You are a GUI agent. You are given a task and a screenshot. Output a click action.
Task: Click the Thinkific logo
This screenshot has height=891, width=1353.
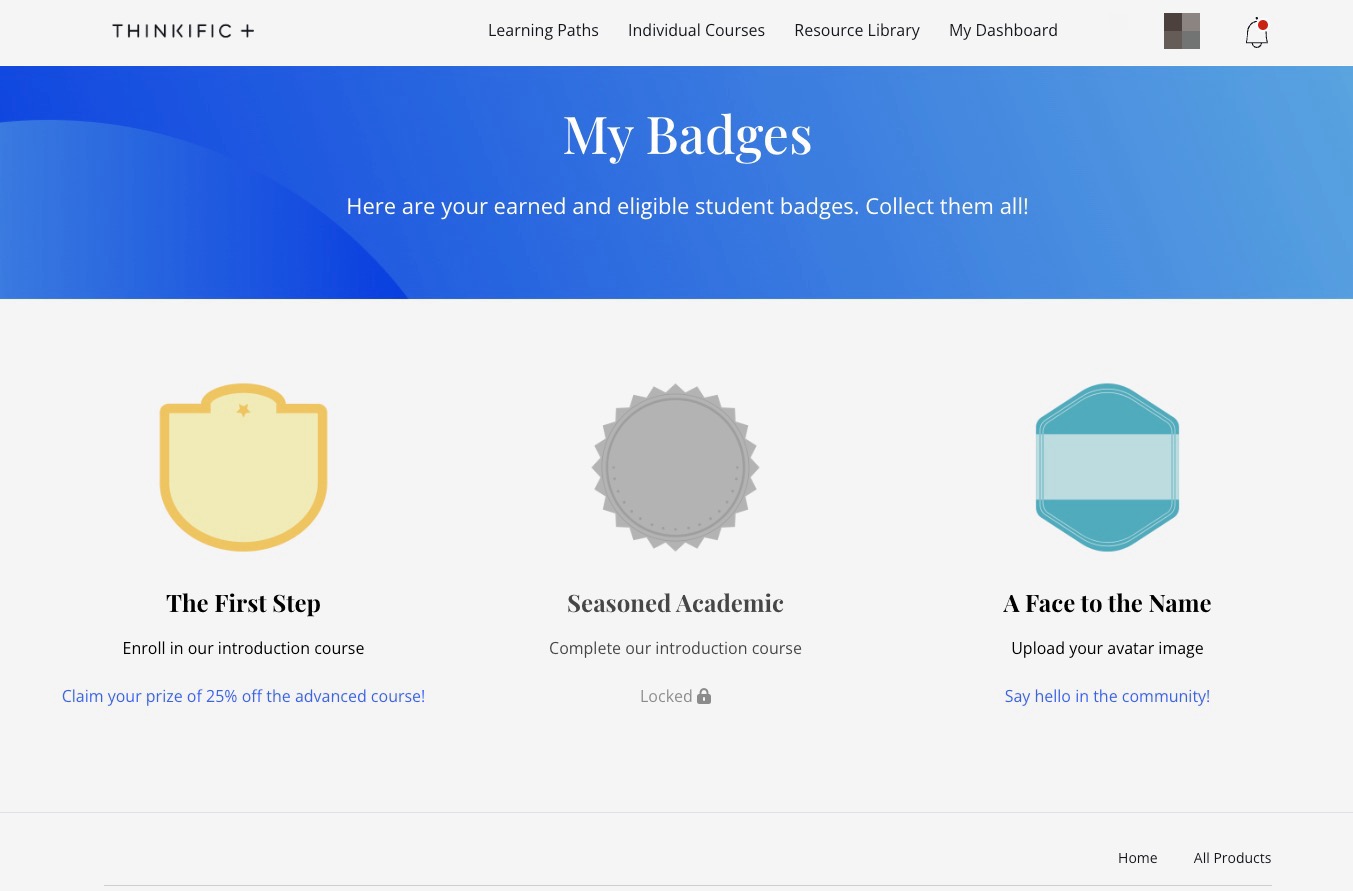(x=183, y=31)
